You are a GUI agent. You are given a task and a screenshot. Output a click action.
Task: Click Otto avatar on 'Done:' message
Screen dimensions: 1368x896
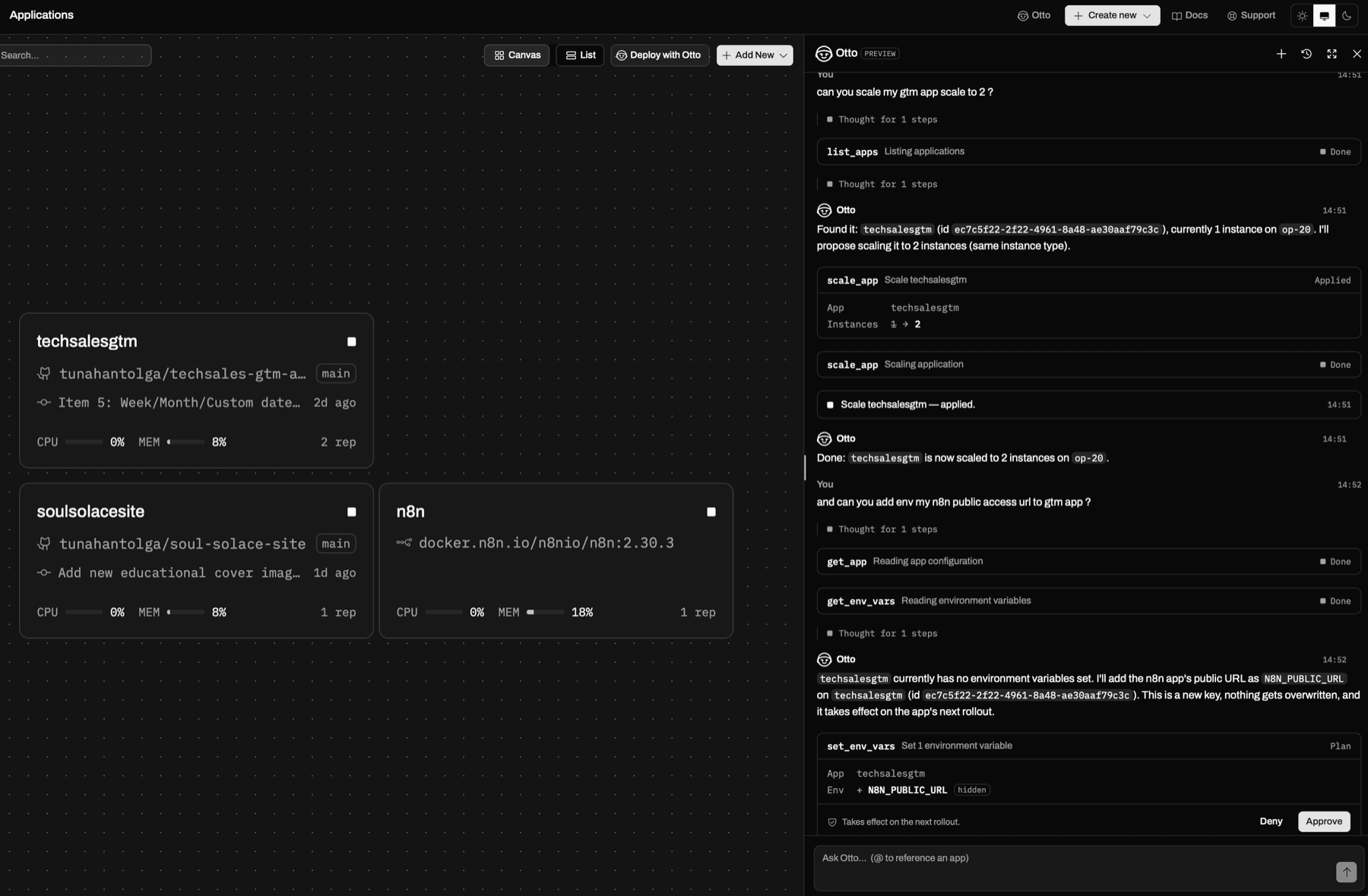click(x=824, y=439)
